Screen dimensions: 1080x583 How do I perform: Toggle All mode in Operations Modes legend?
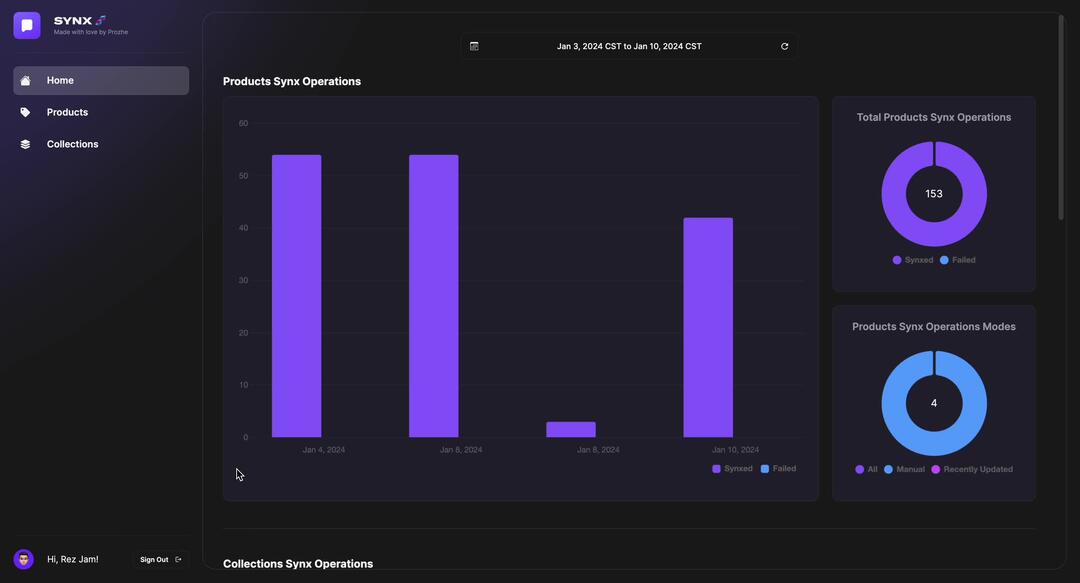866,469
